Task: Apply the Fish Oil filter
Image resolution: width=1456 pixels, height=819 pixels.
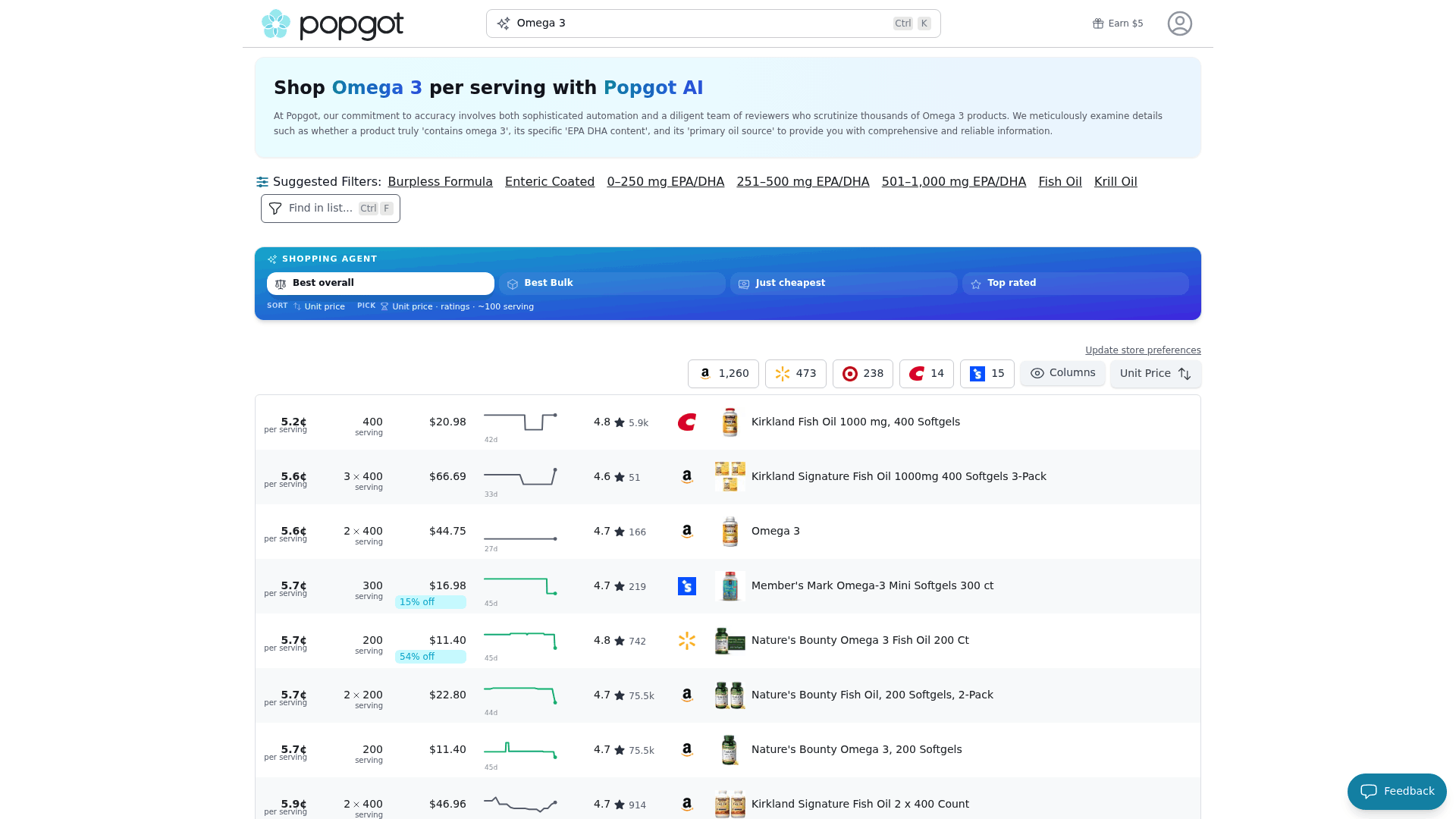Action: 1060,182
